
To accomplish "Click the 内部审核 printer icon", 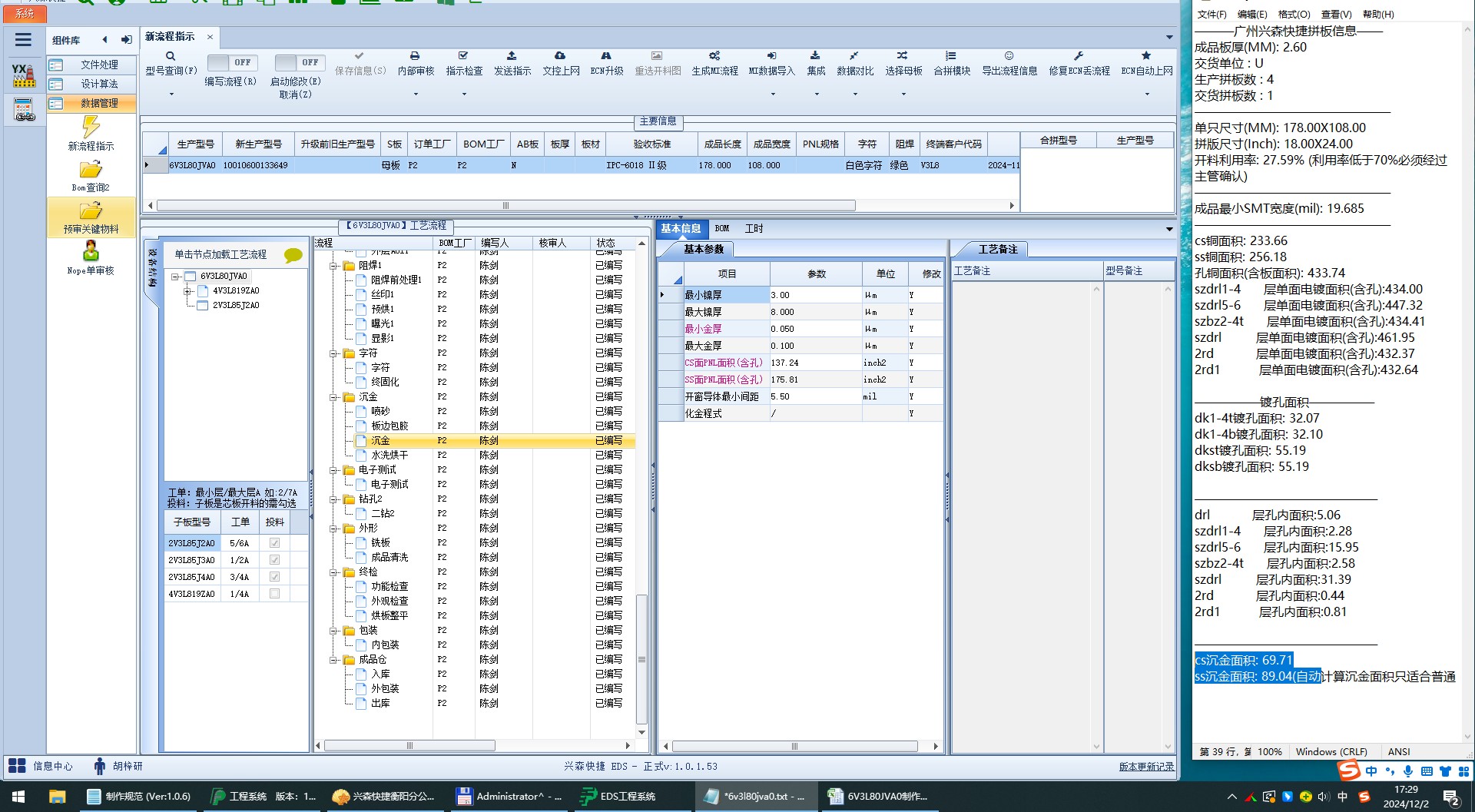I will coord(415,56).
